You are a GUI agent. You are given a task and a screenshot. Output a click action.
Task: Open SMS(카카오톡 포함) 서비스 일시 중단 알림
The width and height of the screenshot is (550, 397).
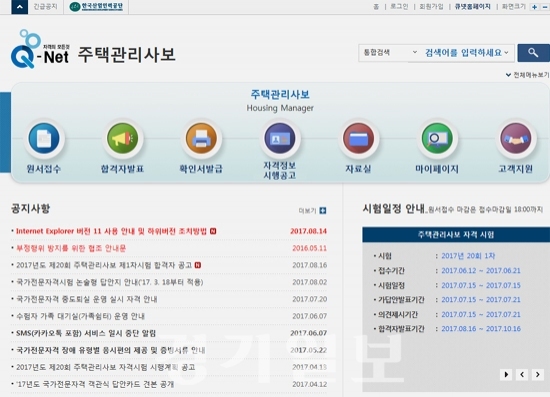coord(86,333)
